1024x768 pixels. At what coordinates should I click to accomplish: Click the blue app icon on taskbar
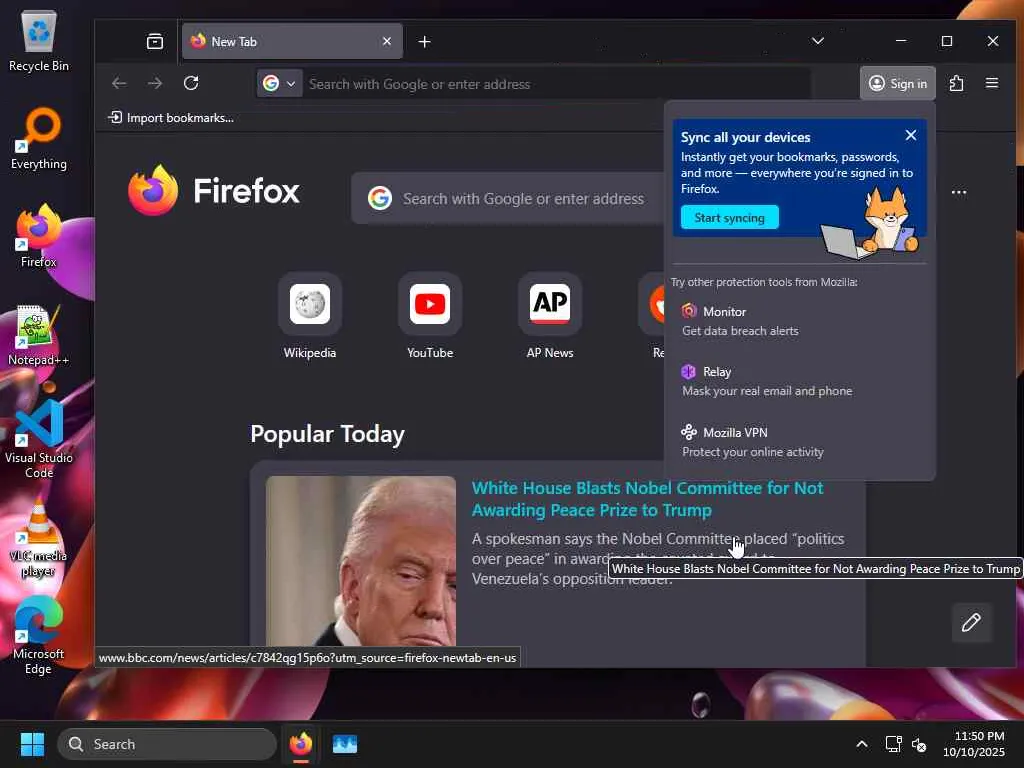tap(345, 744)
